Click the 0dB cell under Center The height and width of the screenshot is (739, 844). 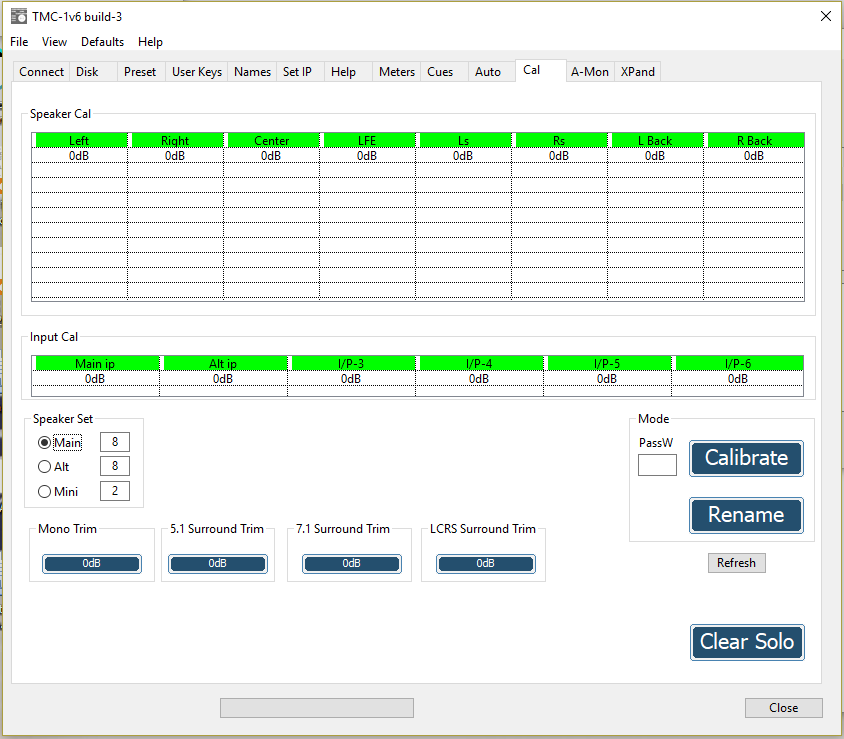tap(271, 156)
